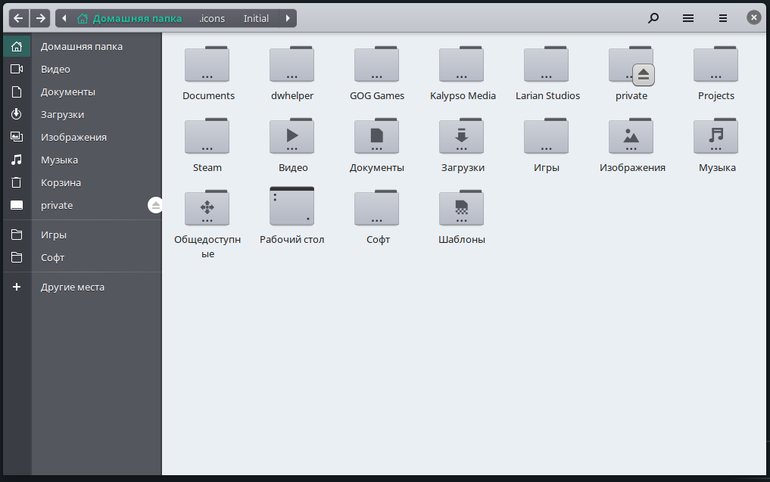This screenshot has width=770, height=482.
Task: Select the Рабочий стол folder
Action: click(292, 216)
